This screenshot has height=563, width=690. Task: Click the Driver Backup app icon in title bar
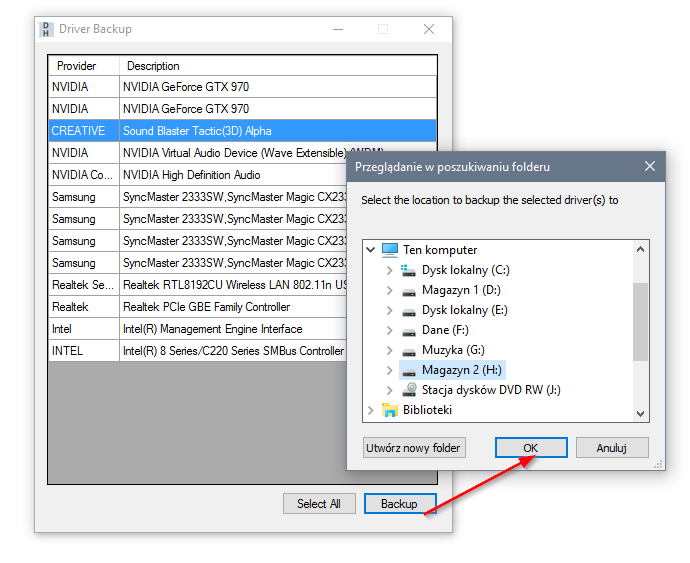pos(46,29)
